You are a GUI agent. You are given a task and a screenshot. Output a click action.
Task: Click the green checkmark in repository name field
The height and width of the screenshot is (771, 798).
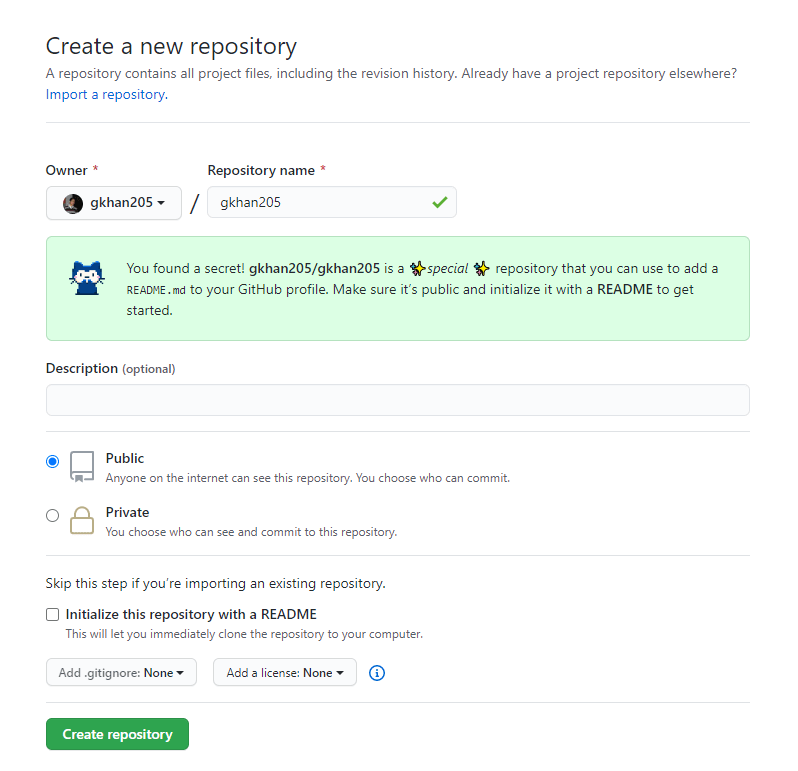(x=440, y=203)
